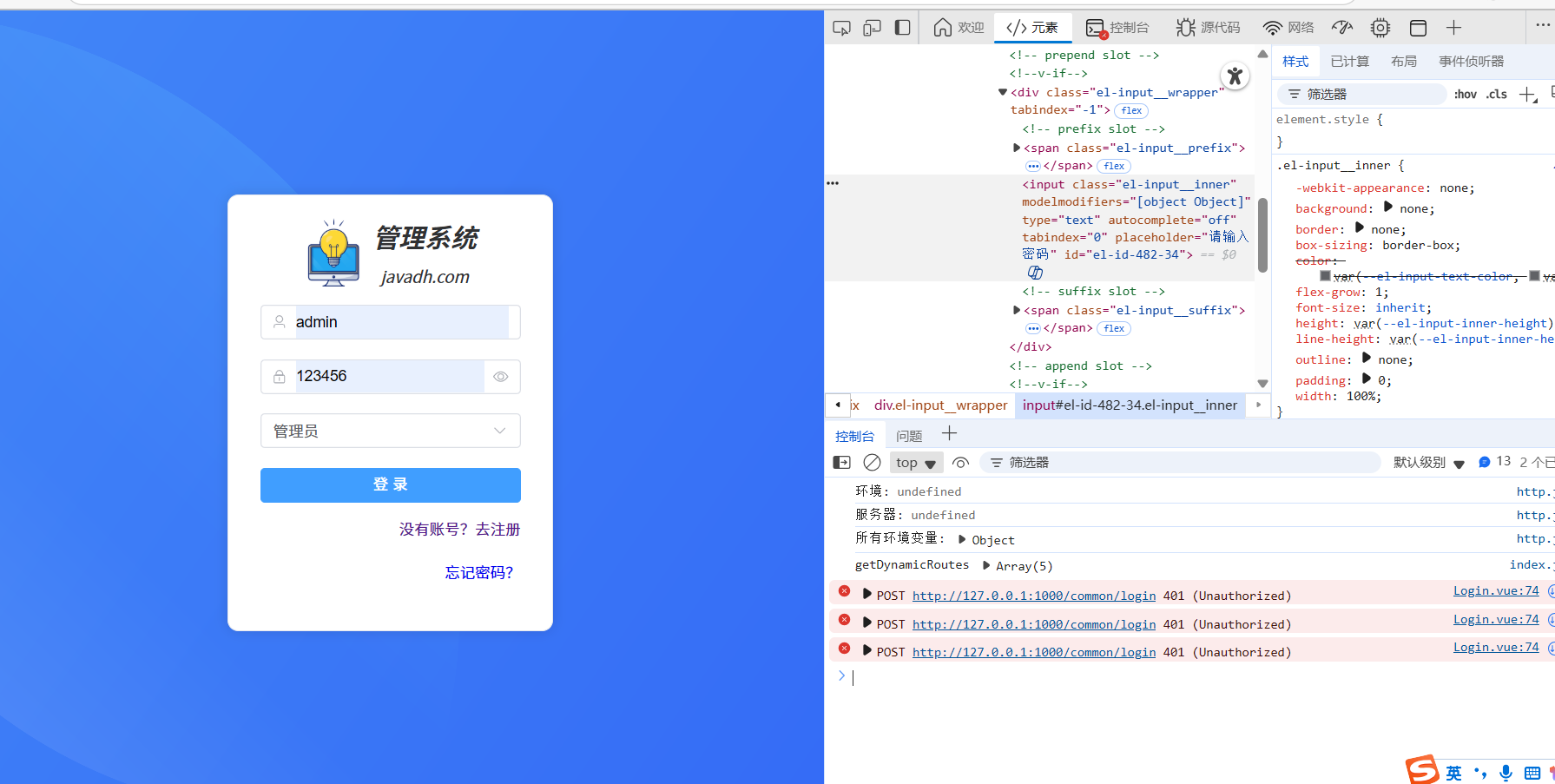This screenshot has height=784, width=1555.
Task: Add a drawer tool with plus icon
Action: (949, 434)
